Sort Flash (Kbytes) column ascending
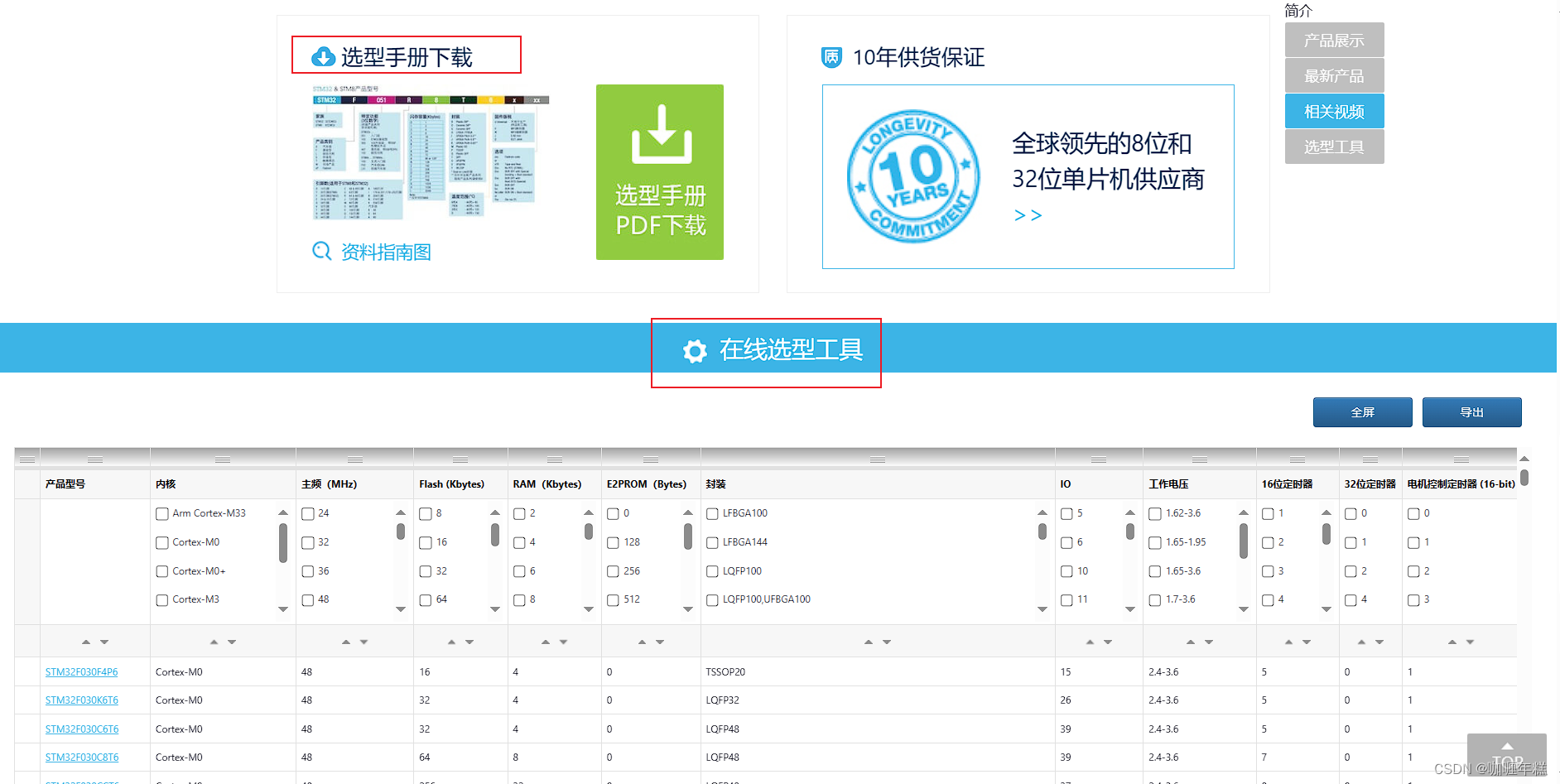Screen dimensions: 1560x784 pos(451,642)
